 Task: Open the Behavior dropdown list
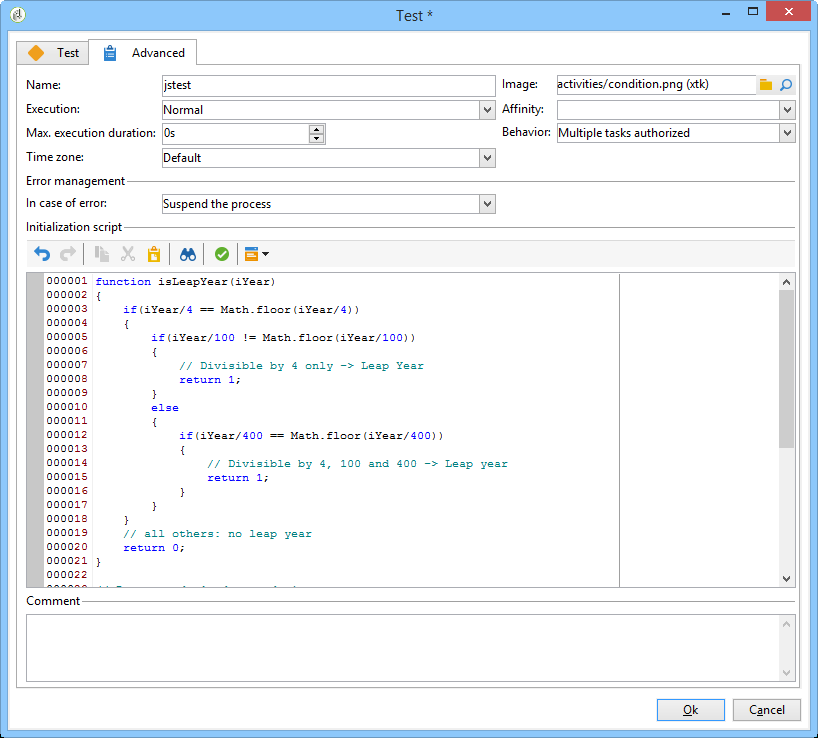pyautogui.click(x=787, y=133)
